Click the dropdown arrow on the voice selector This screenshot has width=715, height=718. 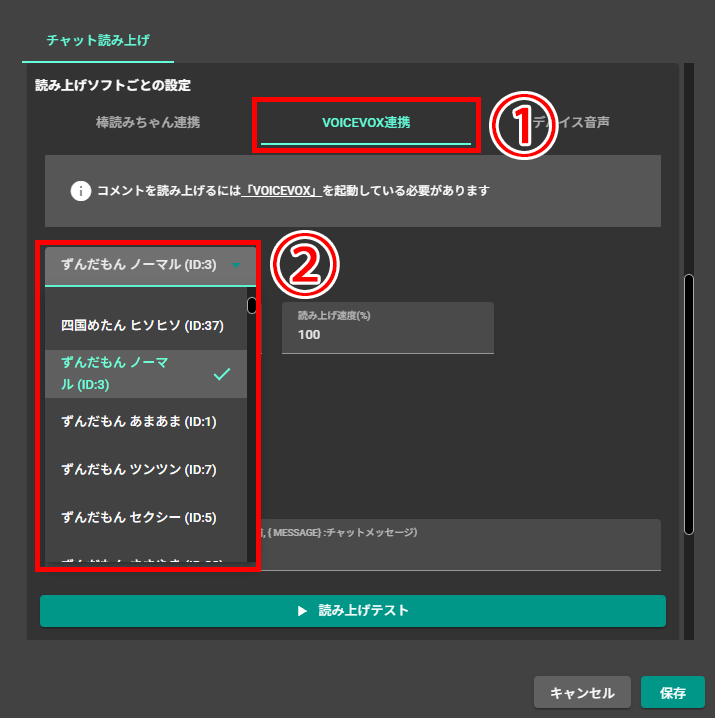(236, 266)
